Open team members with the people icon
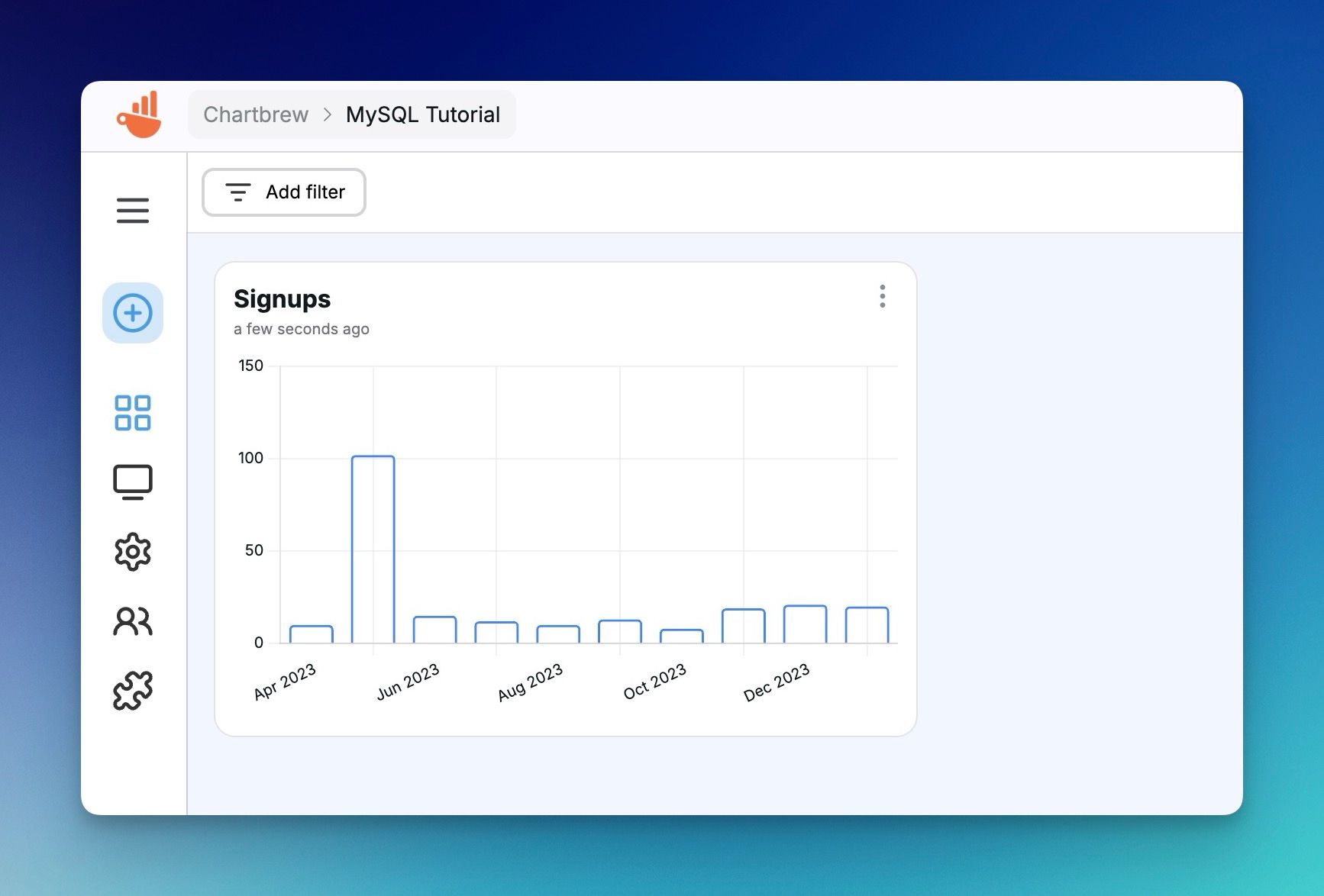The height and width of the screenshot is (896, 1324). [133, 621]
